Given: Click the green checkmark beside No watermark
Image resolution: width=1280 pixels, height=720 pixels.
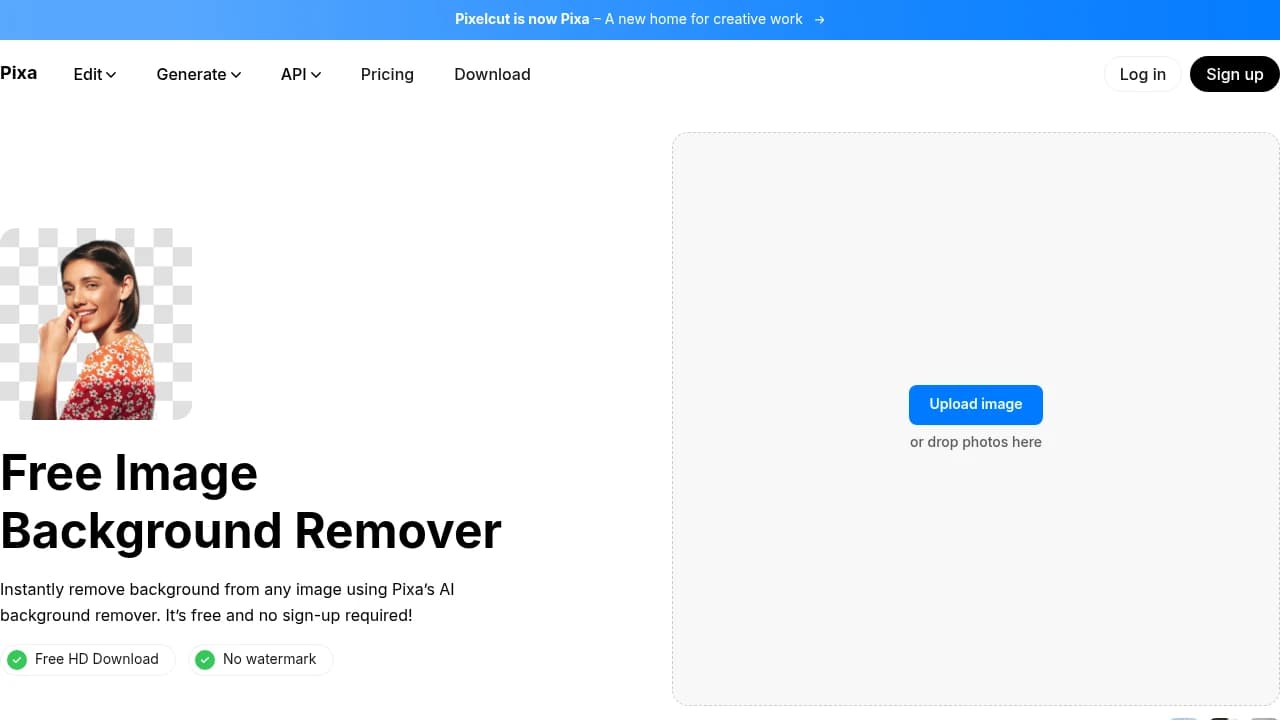Looking at the screenshot, I should point(205,659).
